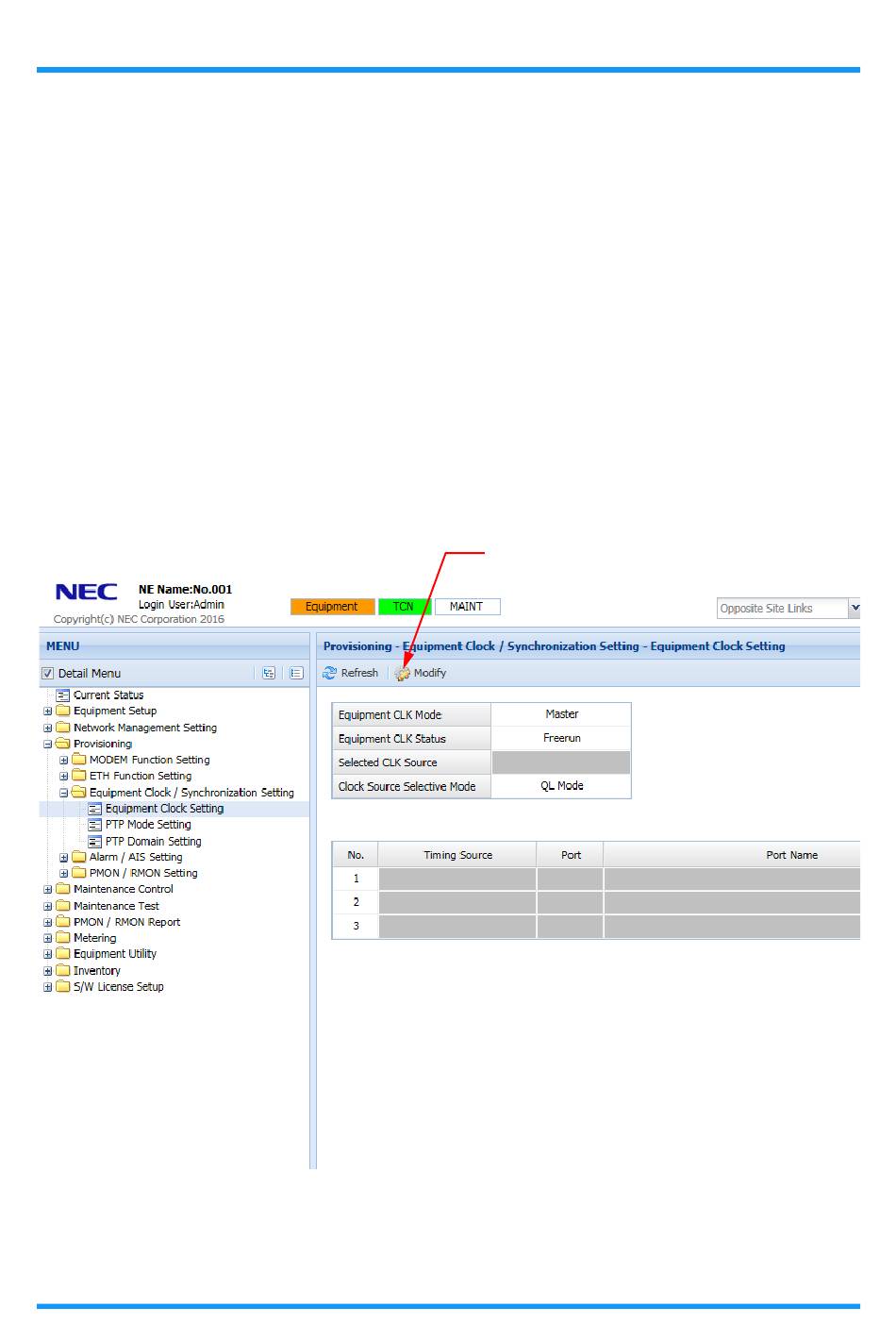Expand the Inventory tree node
This screenshot has height=1340, width=896.
[x=48, y=971]
